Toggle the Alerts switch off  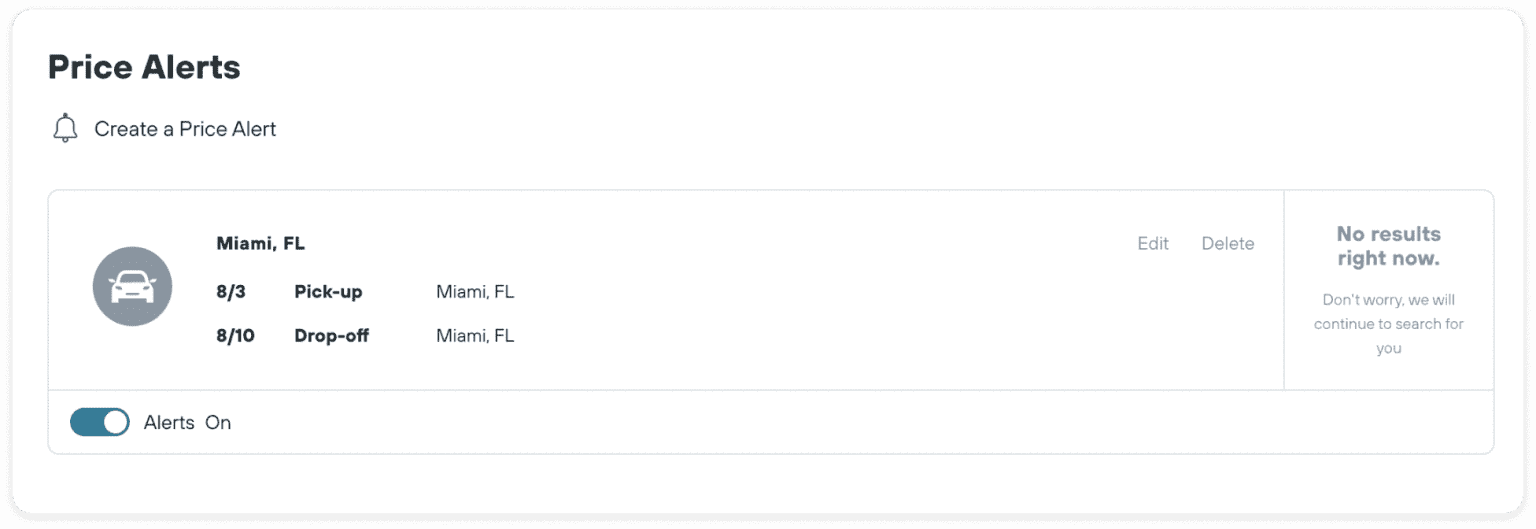(x=99, y=422)
